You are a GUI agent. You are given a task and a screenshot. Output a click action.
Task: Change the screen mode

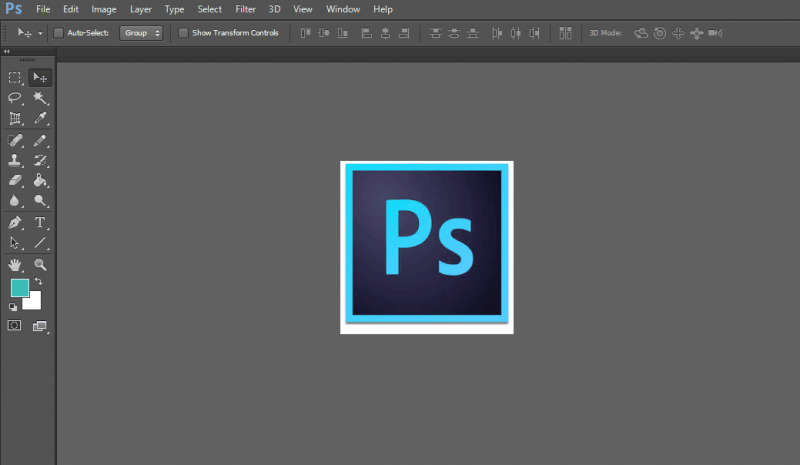(40, 326)
